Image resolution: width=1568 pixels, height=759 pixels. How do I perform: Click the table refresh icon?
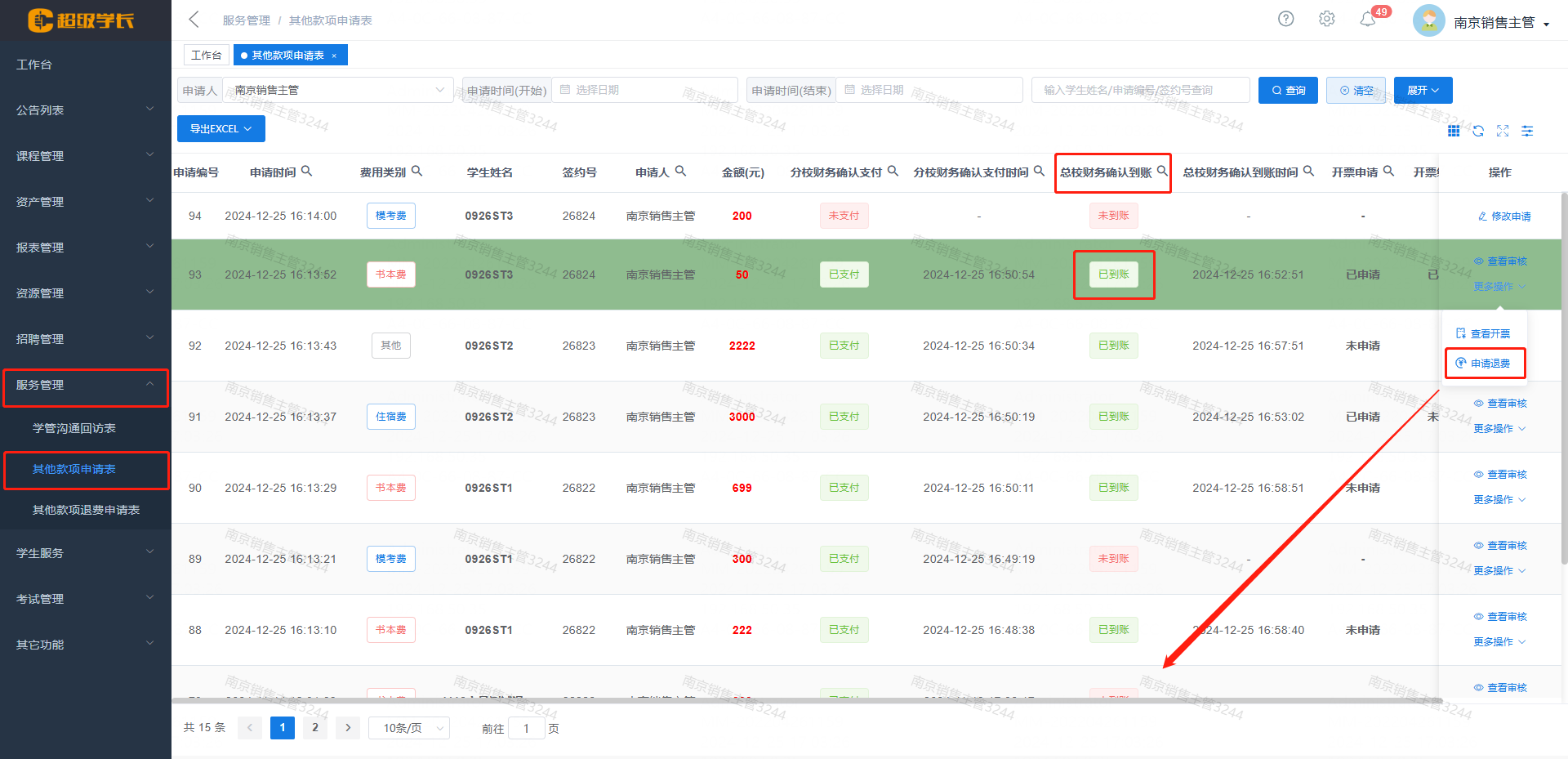1478,131
